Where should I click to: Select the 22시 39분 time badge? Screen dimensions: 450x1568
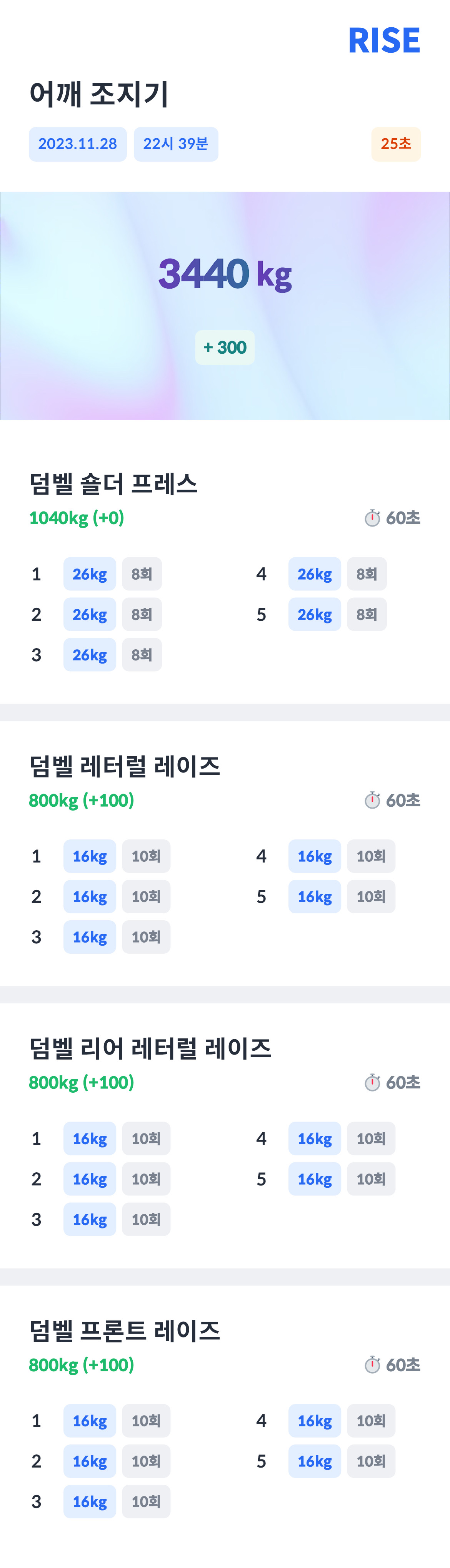tap(176, 144)
